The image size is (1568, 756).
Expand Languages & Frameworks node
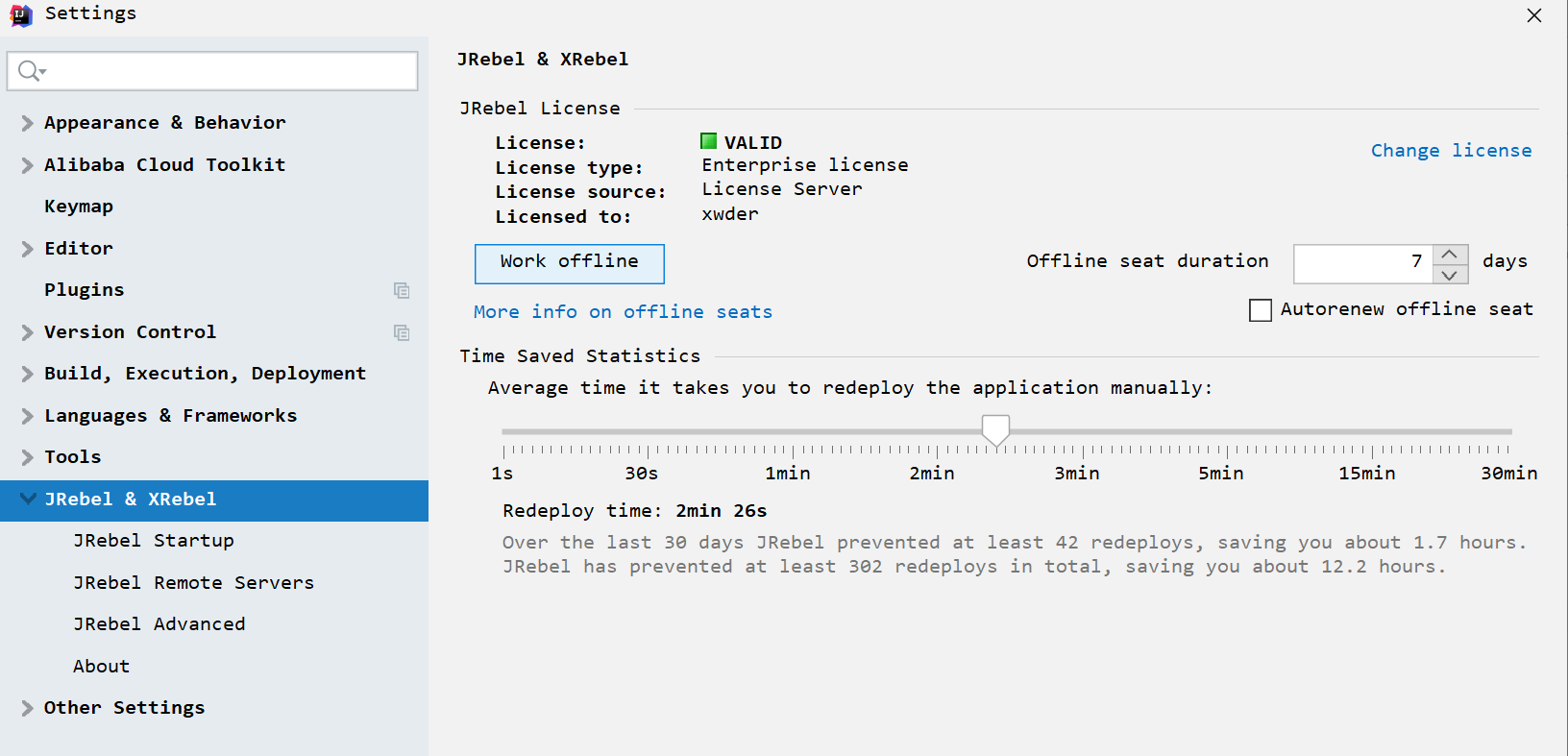(27, 416)
